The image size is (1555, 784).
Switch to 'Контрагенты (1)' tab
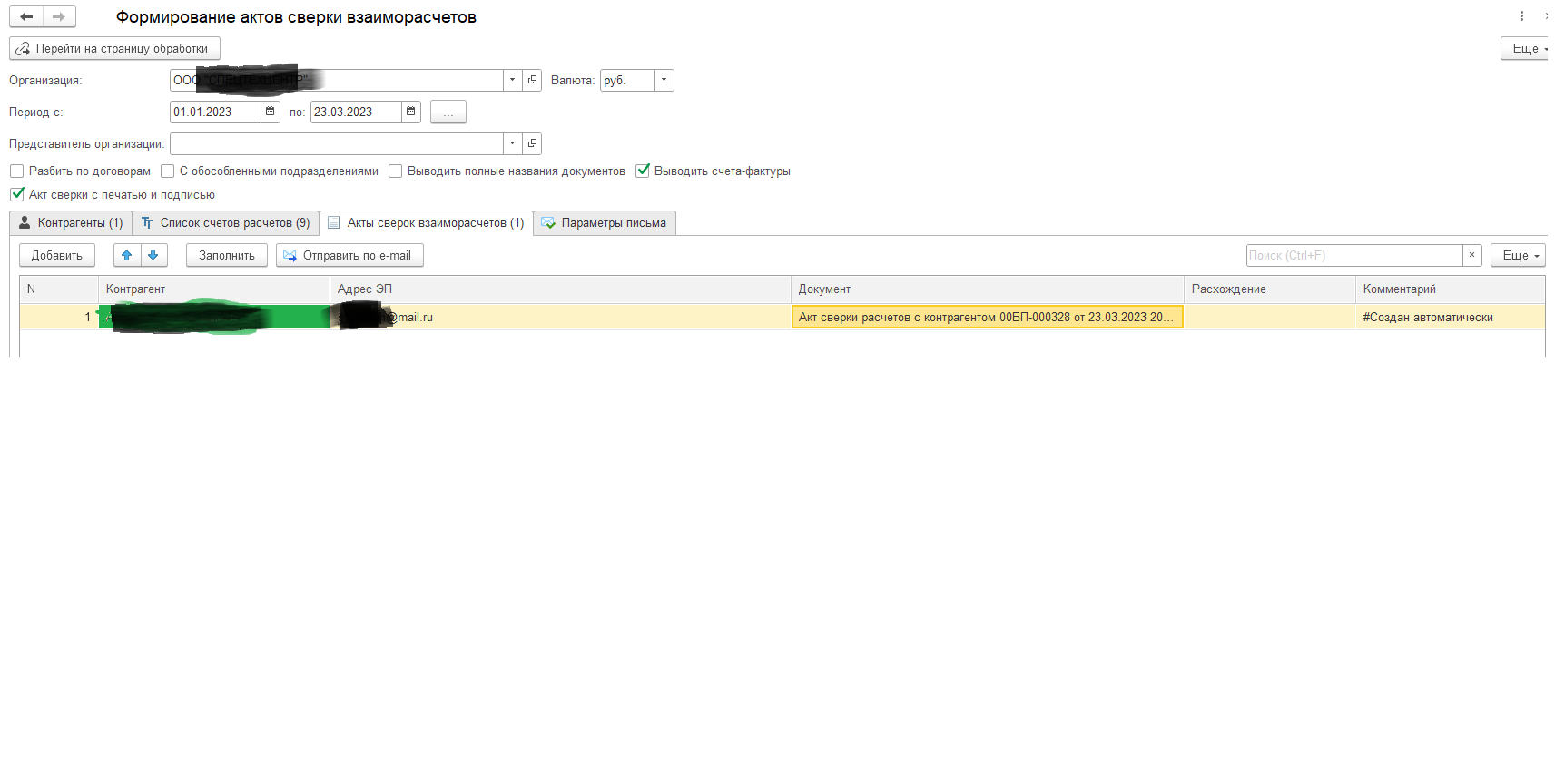(71, 223)
